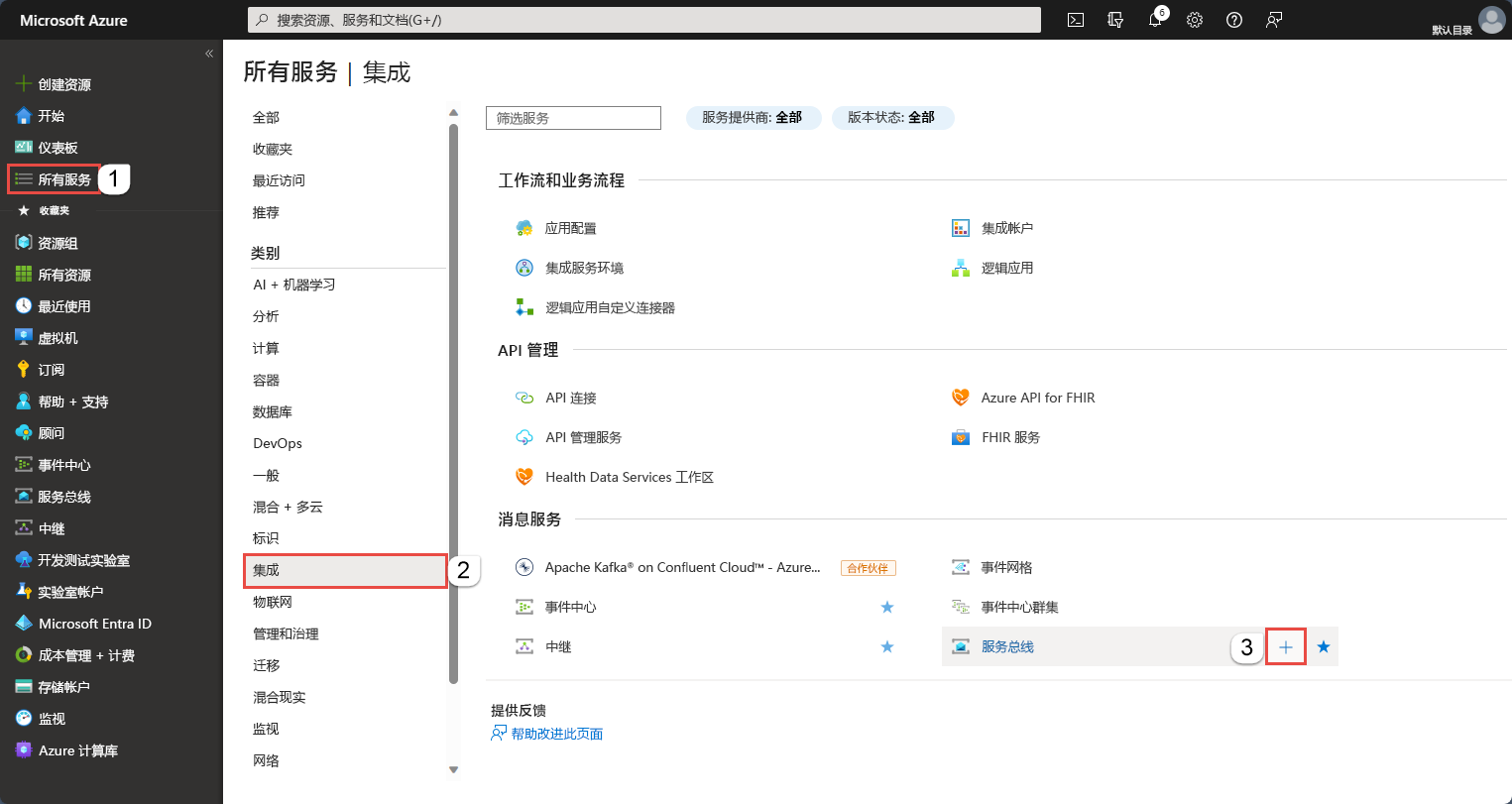Toggle favorite star for 服务总线

[x=1324, y=647]
